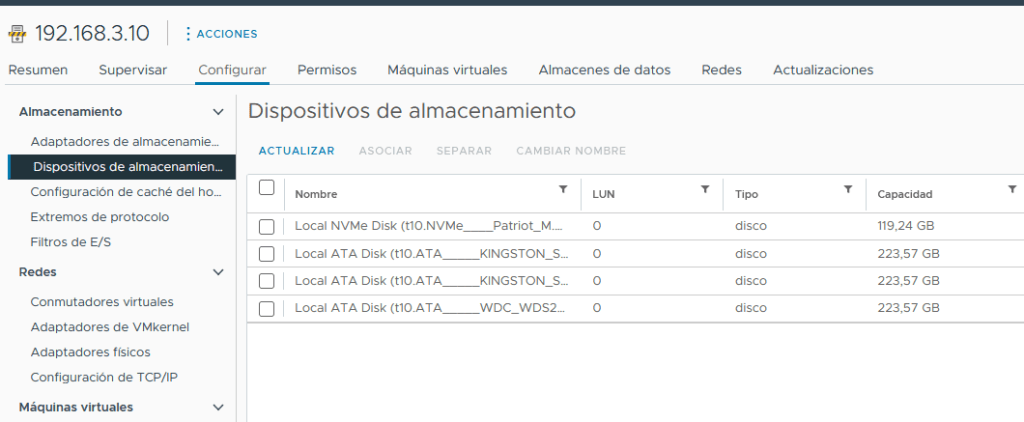This screenshot has height=422, width=1024.
Task: Open the ACCIONES three-dot menu
Action: (188, 34)
